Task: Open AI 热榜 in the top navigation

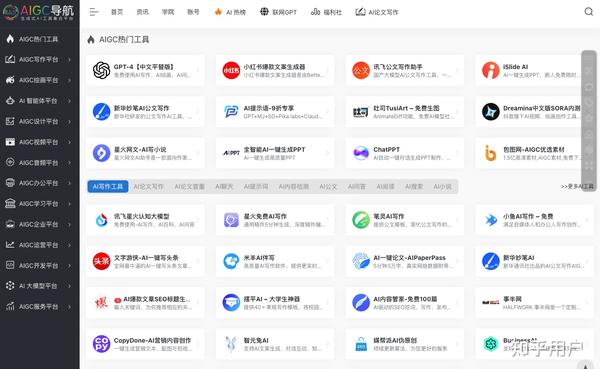Action: 230,12
